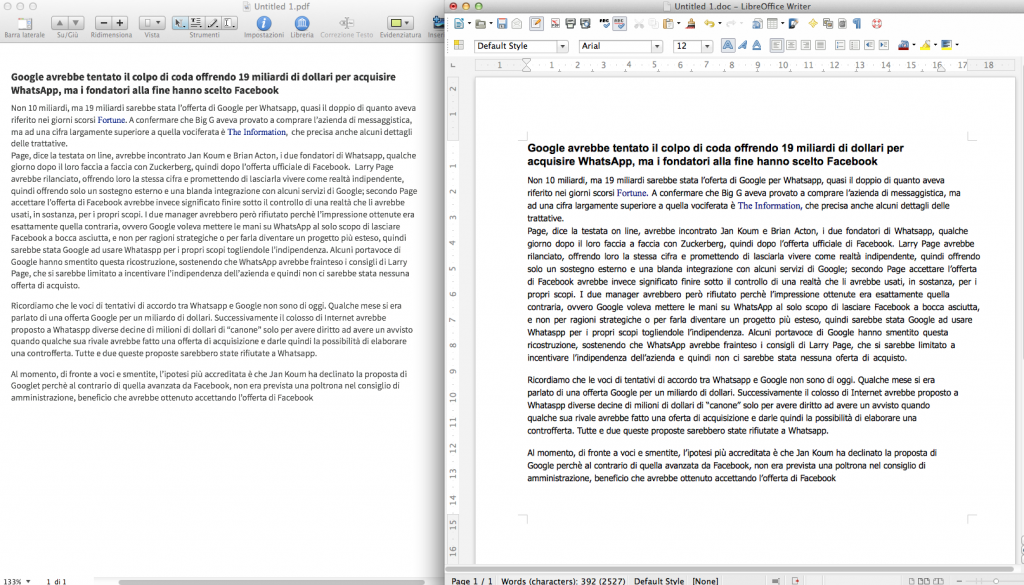Apply the Font Color swatch
Viewport: 1024px width, 585px height.
point(903,45)
